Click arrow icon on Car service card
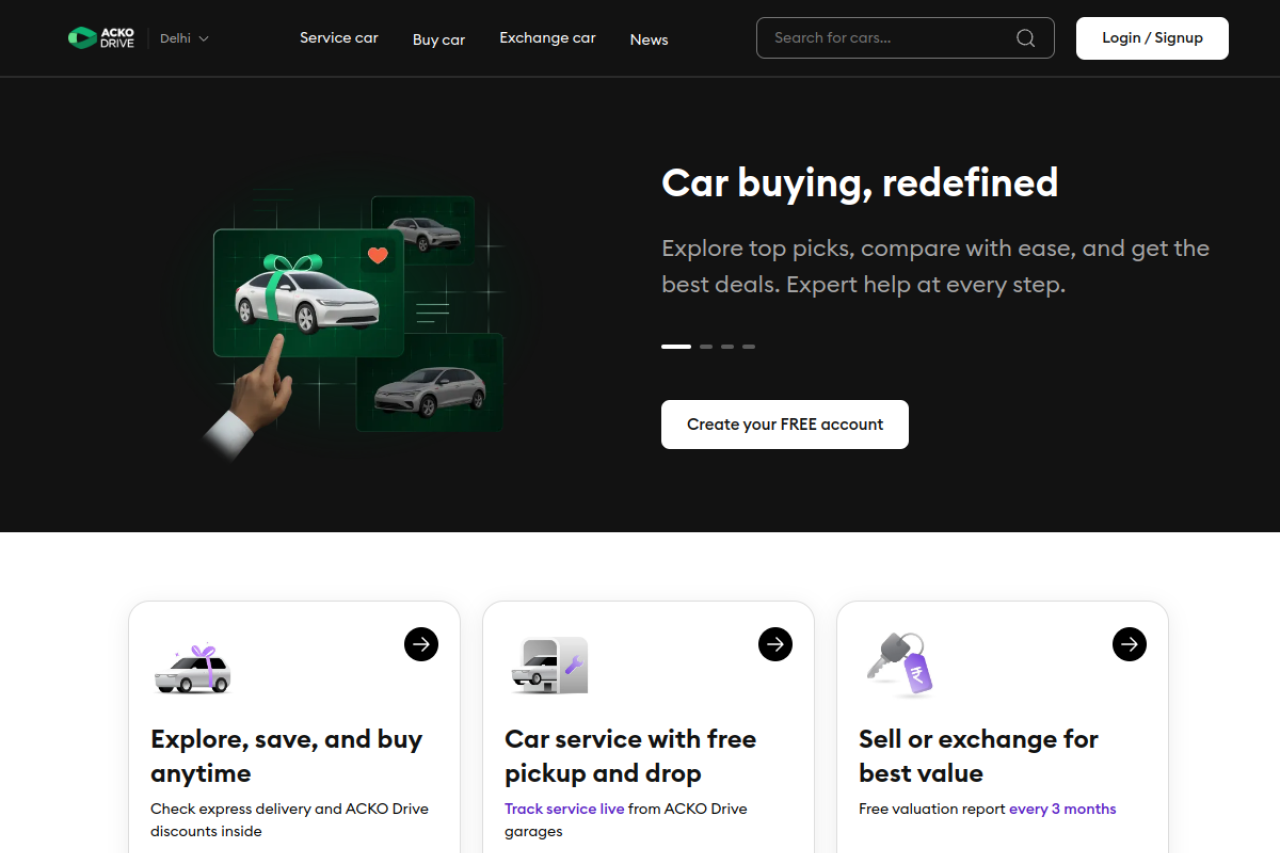 pyautogui.click(x=775, y=644)
